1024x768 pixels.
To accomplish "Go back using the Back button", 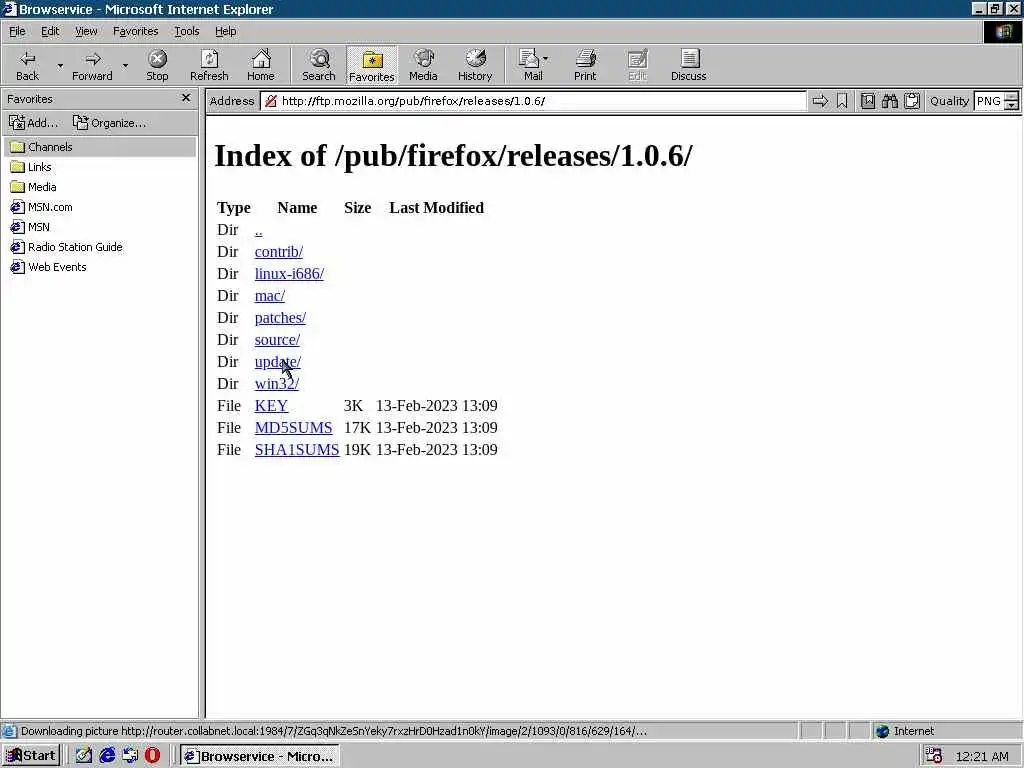I will tap(27, 65).
